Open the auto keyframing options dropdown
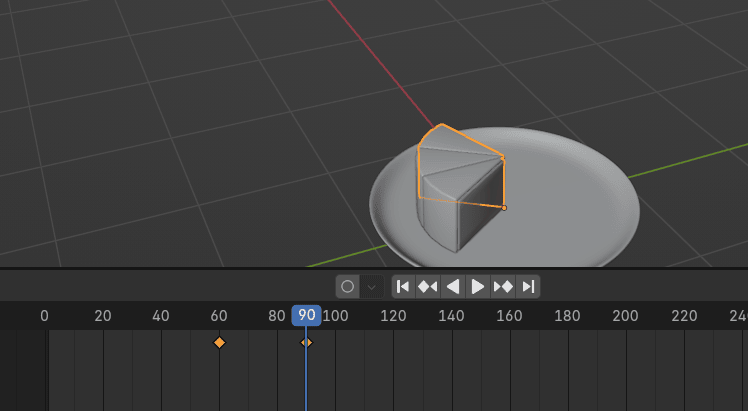The width and height of the screenshot is (748, 411). coord(372,287)
